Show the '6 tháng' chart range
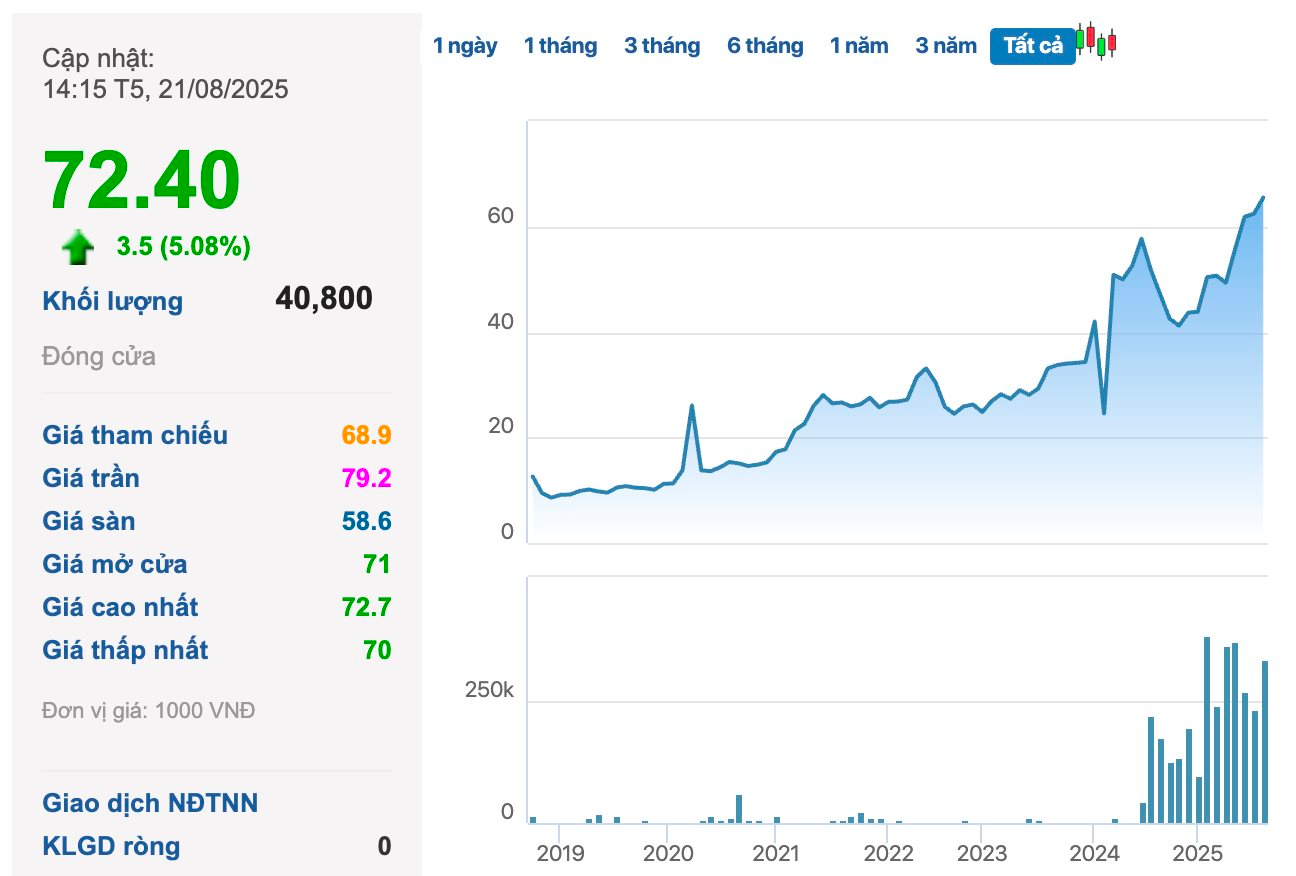The height and width of the screenshot is (876, 1296). tap(765, 46)
